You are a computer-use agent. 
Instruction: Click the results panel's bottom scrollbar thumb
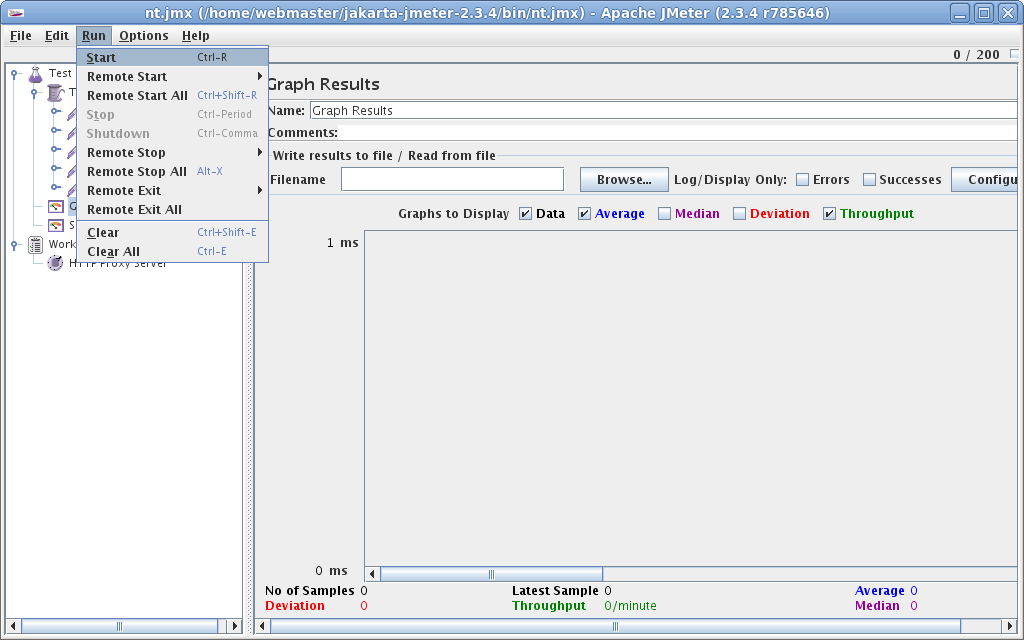(x=615, y=626)
